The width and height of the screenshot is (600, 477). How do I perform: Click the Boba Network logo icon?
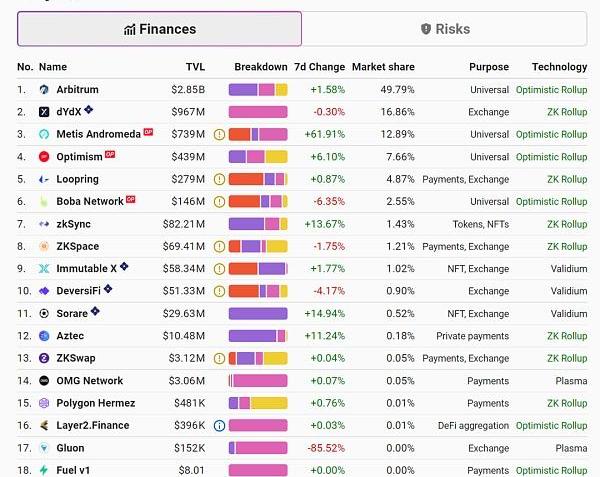tap(44, 202)
